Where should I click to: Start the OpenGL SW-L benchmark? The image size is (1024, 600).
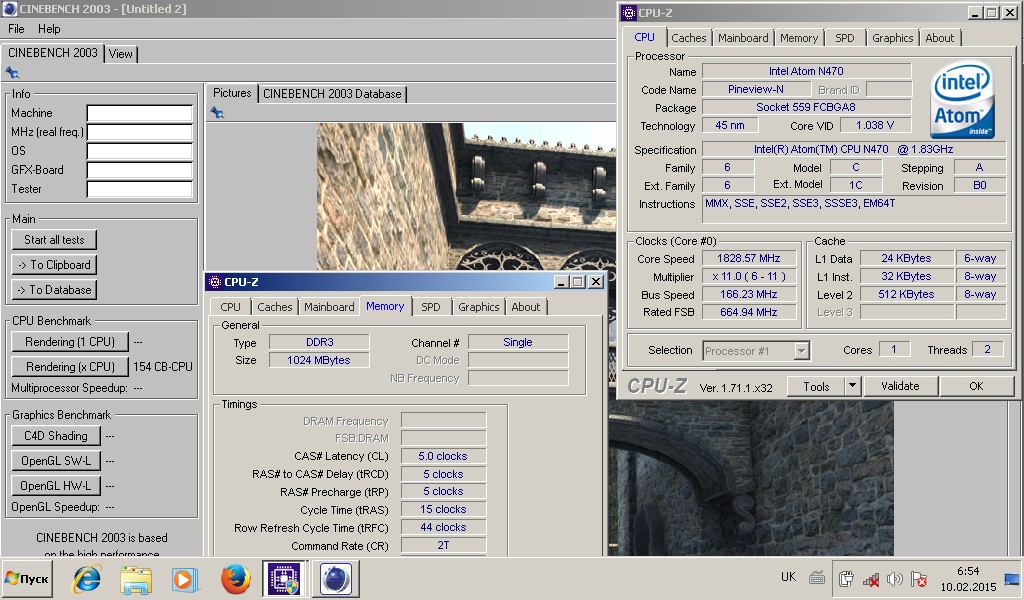(56, 460)
